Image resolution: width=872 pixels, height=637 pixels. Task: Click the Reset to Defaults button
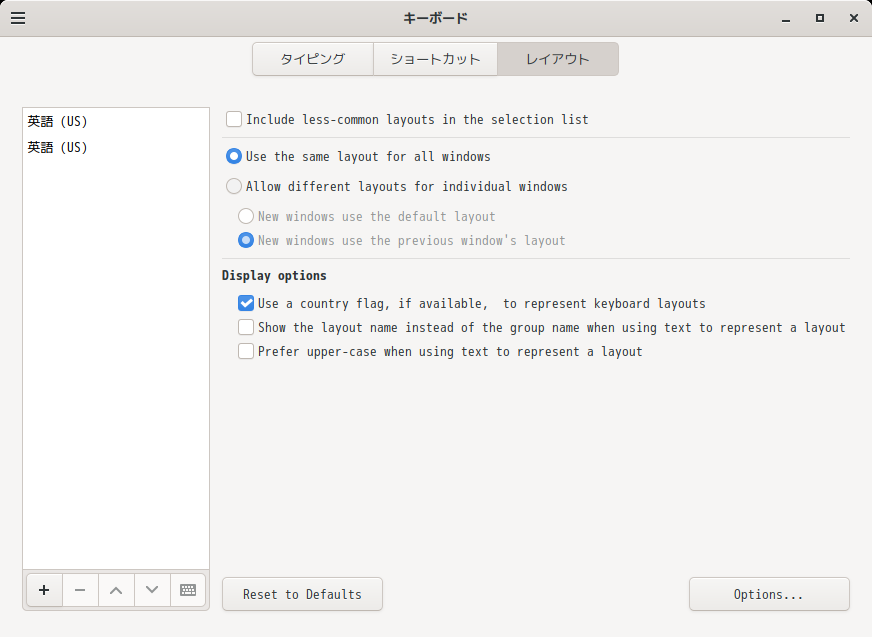click(x=302, y=594)
